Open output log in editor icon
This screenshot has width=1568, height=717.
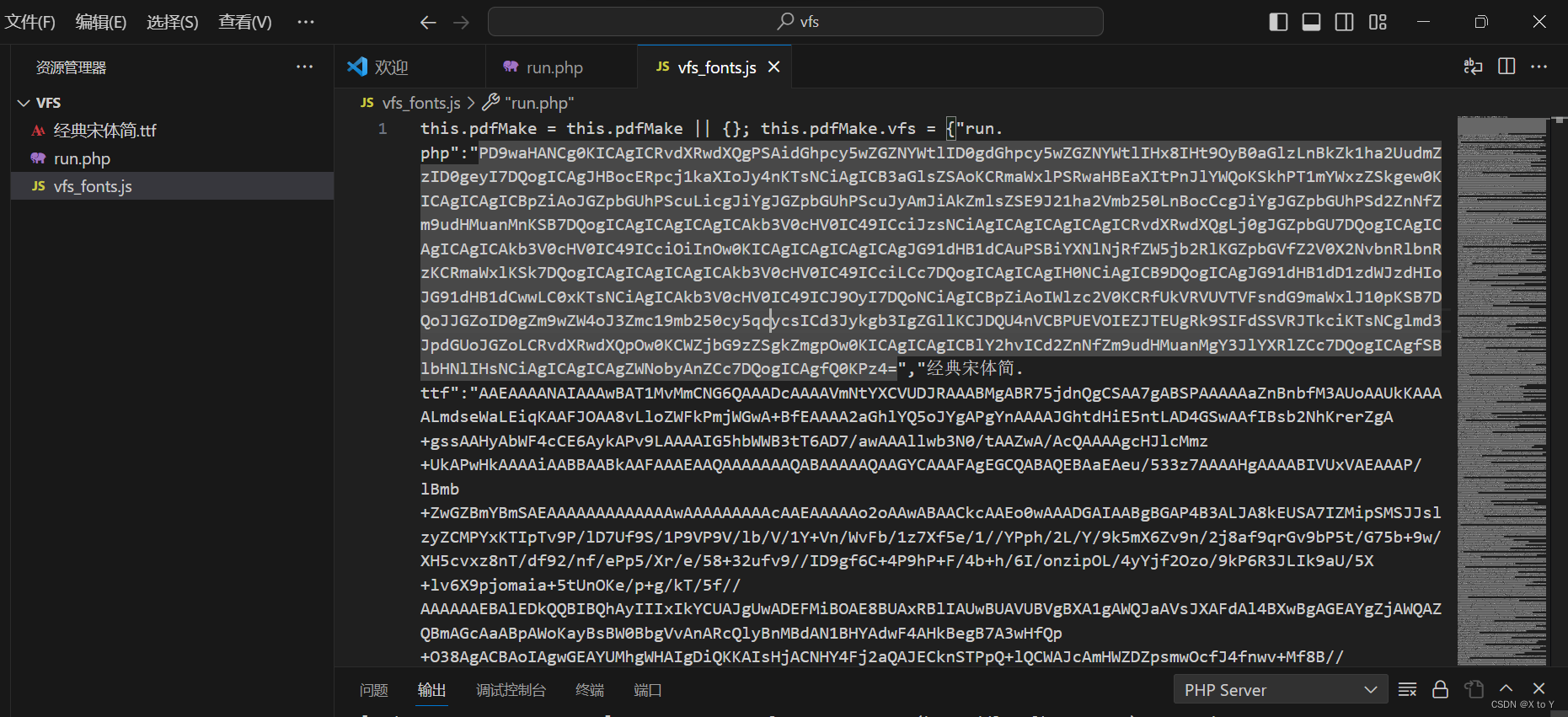(1474, 690)
